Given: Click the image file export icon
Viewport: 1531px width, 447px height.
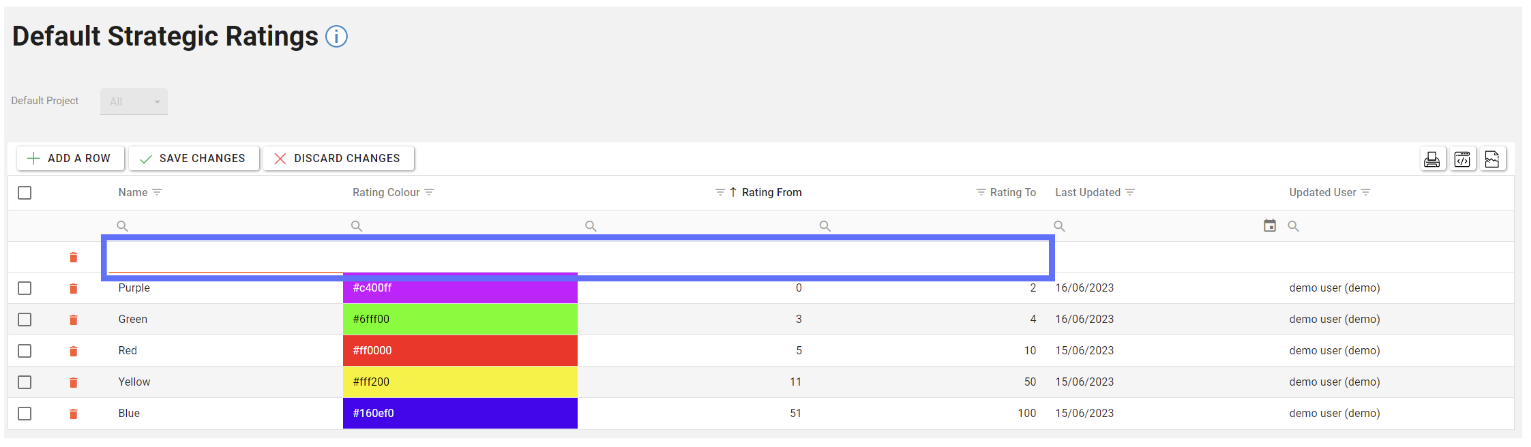Looking at the screenshot, I should pos(1493,159).
